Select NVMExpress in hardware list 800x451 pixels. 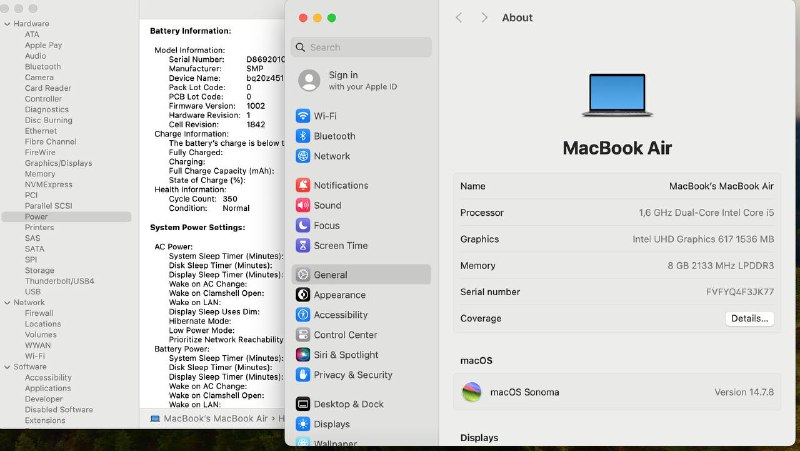[x=48, y=184]
